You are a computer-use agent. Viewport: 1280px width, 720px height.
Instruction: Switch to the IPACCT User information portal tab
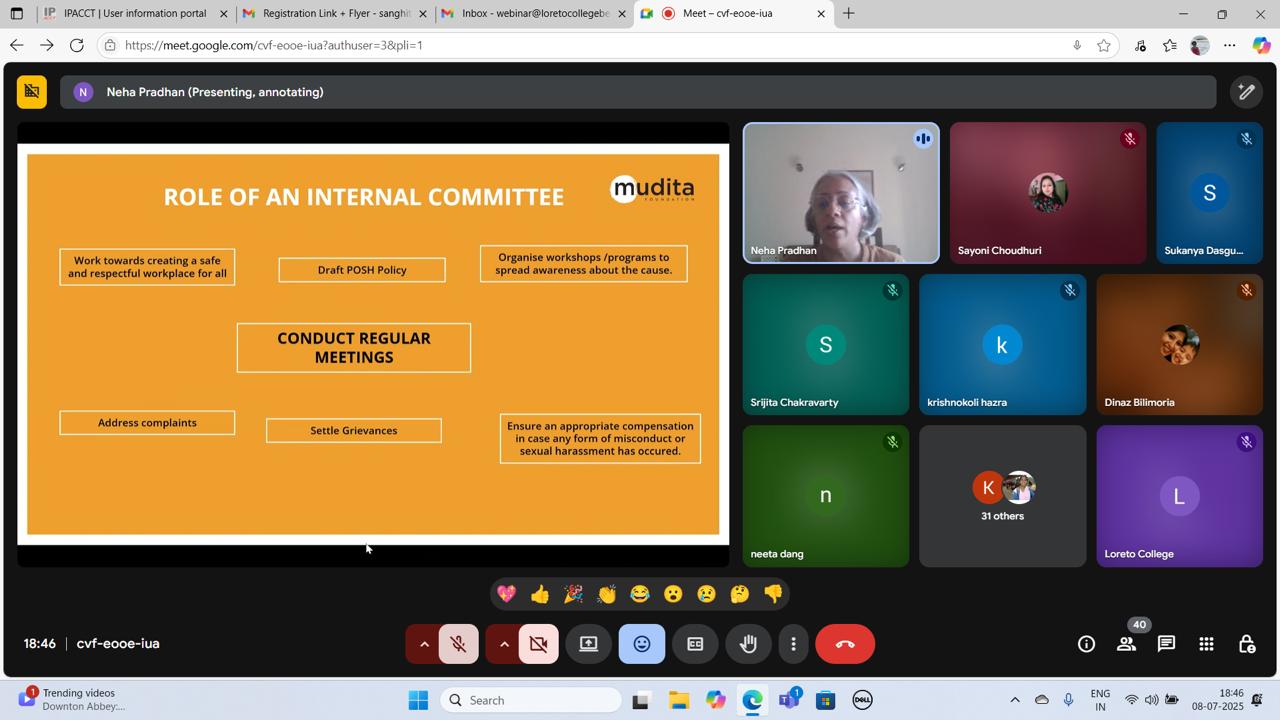134,14
